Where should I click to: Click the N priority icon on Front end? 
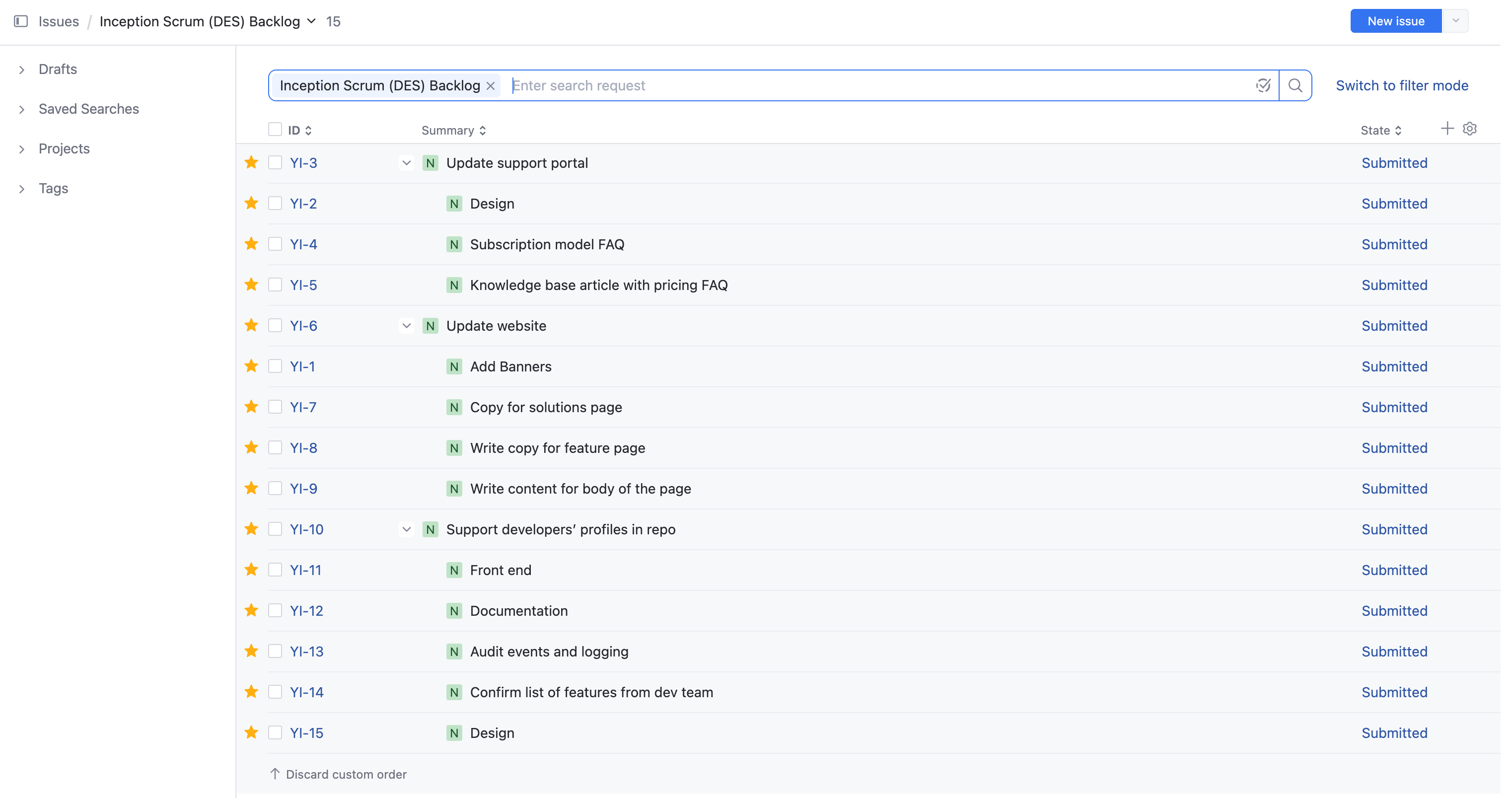pyautogui.click(x=453, y=570)
